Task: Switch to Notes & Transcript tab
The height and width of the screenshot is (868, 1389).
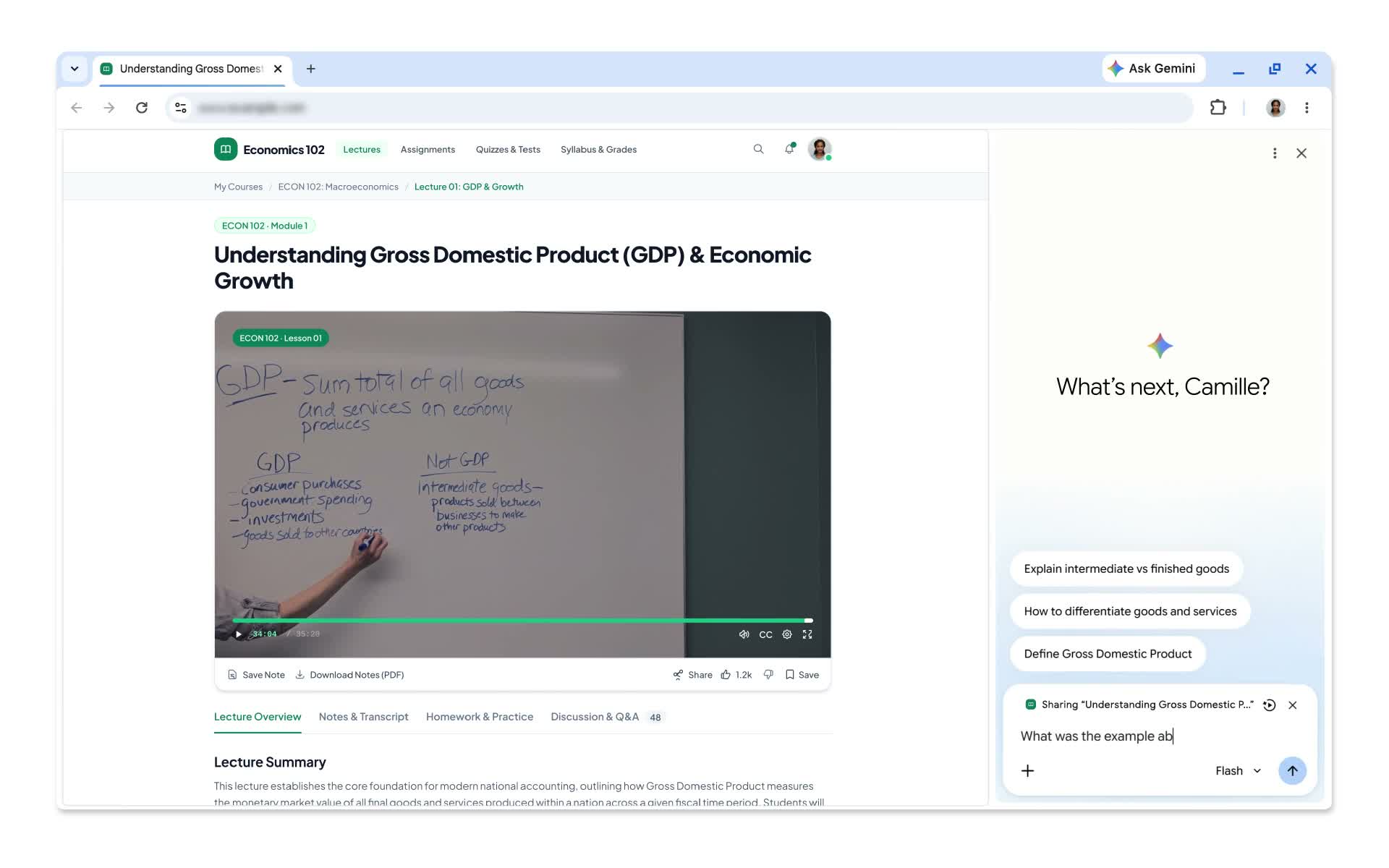Action: pyautogui.click(x=363, y=717)
